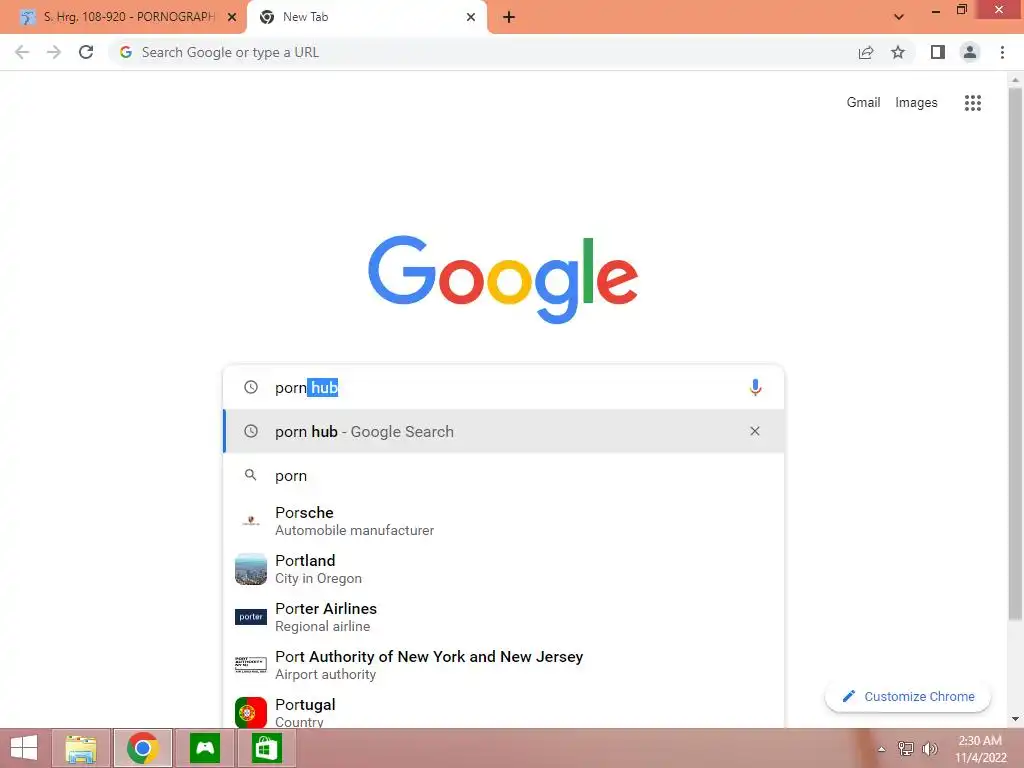Click the vertical page scrollbar
The width and height of the screenshot is (1024, 768).
coord(1015,353)
